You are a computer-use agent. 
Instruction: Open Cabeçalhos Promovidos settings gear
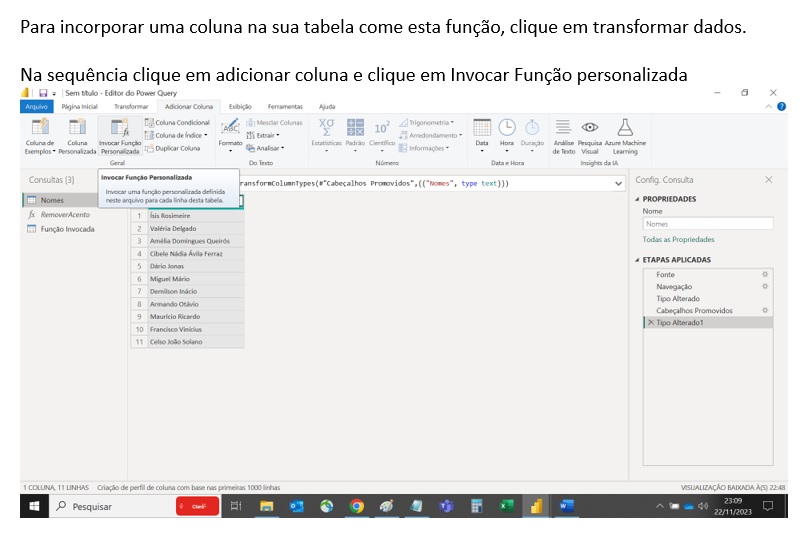pos(765,310)
